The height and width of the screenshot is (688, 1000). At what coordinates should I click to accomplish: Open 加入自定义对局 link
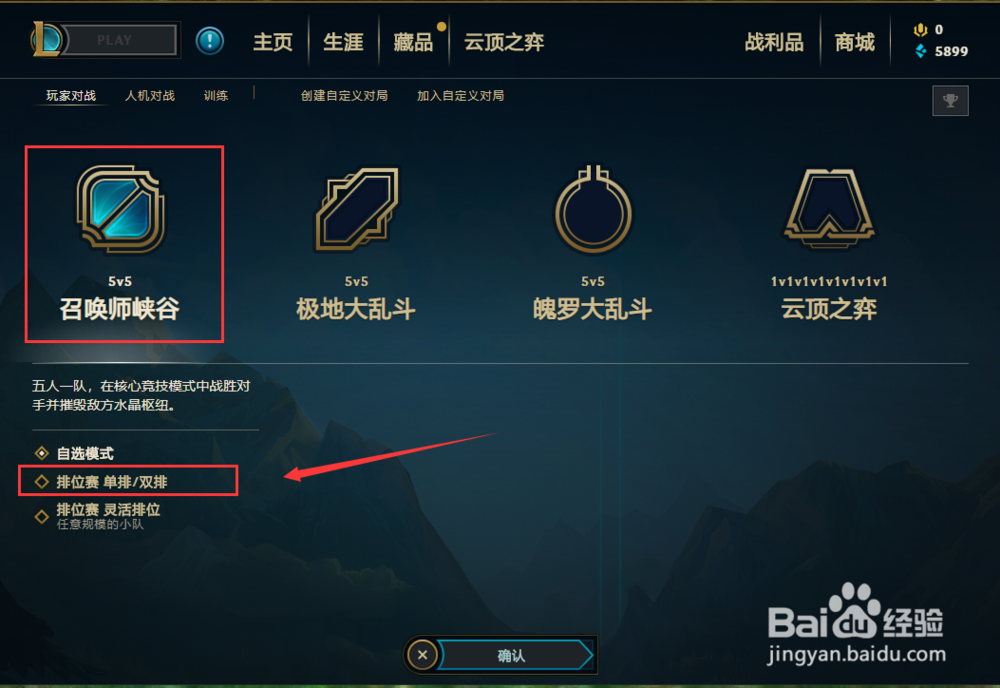[x=460, y=96]
